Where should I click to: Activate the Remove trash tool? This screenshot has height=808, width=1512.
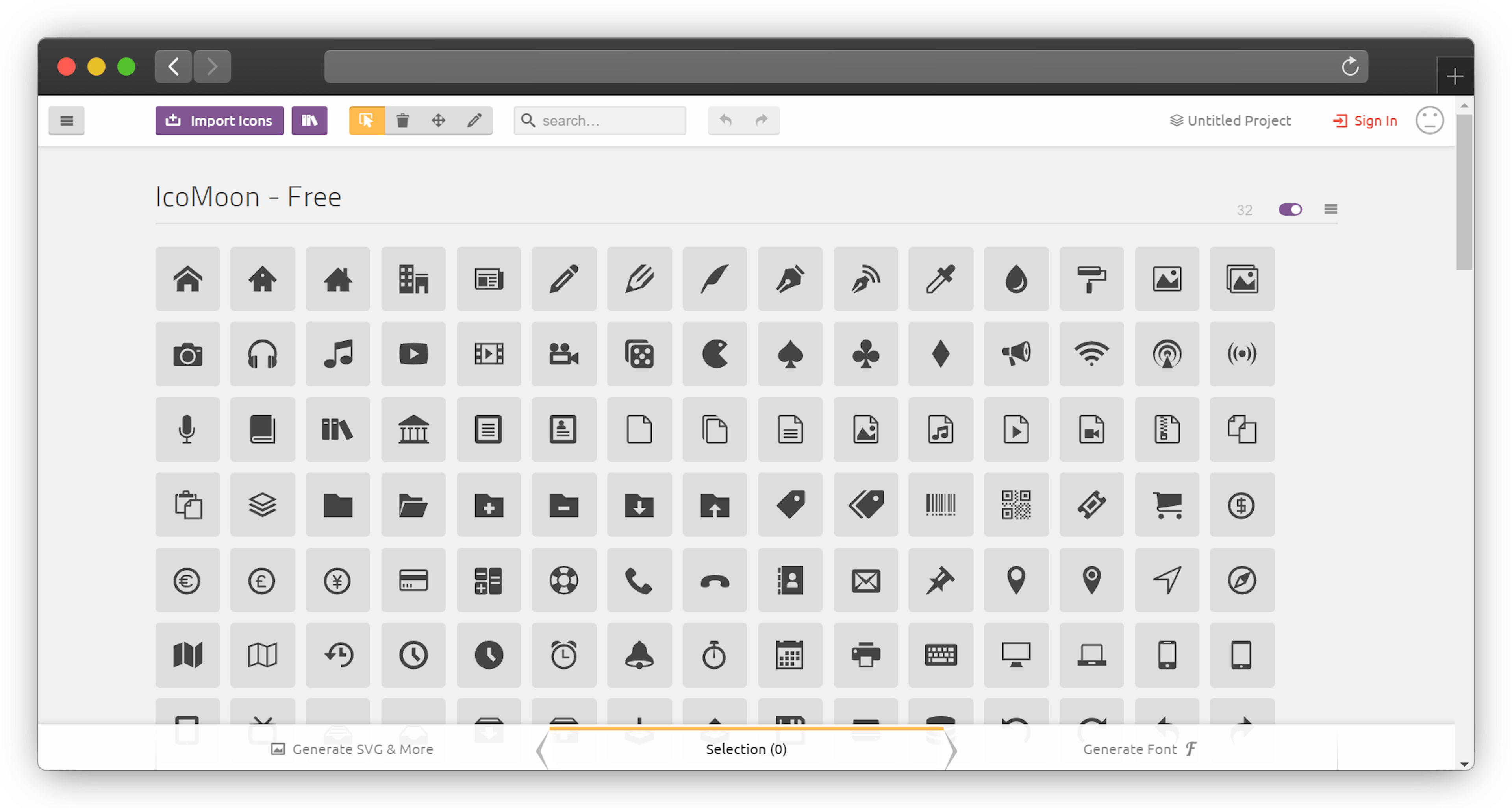coord(403,120)
